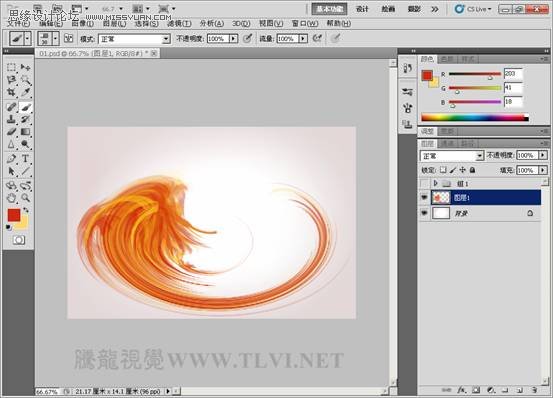553x398 pixels.
Task: Toggle the brush panel button
Action: [x=68, y=38]
